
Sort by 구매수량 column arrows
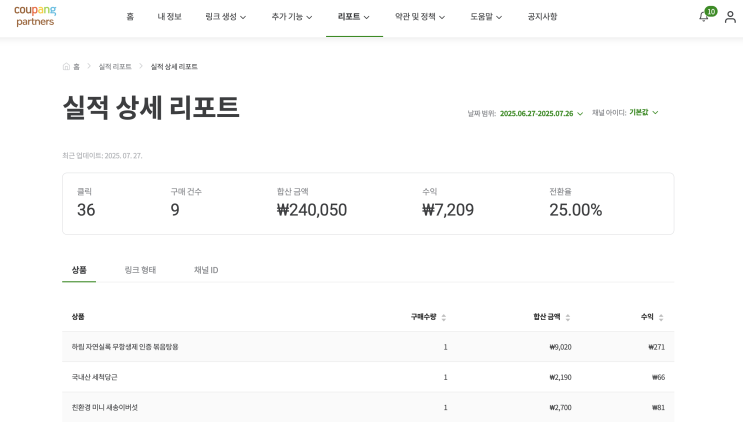point(443,317)
